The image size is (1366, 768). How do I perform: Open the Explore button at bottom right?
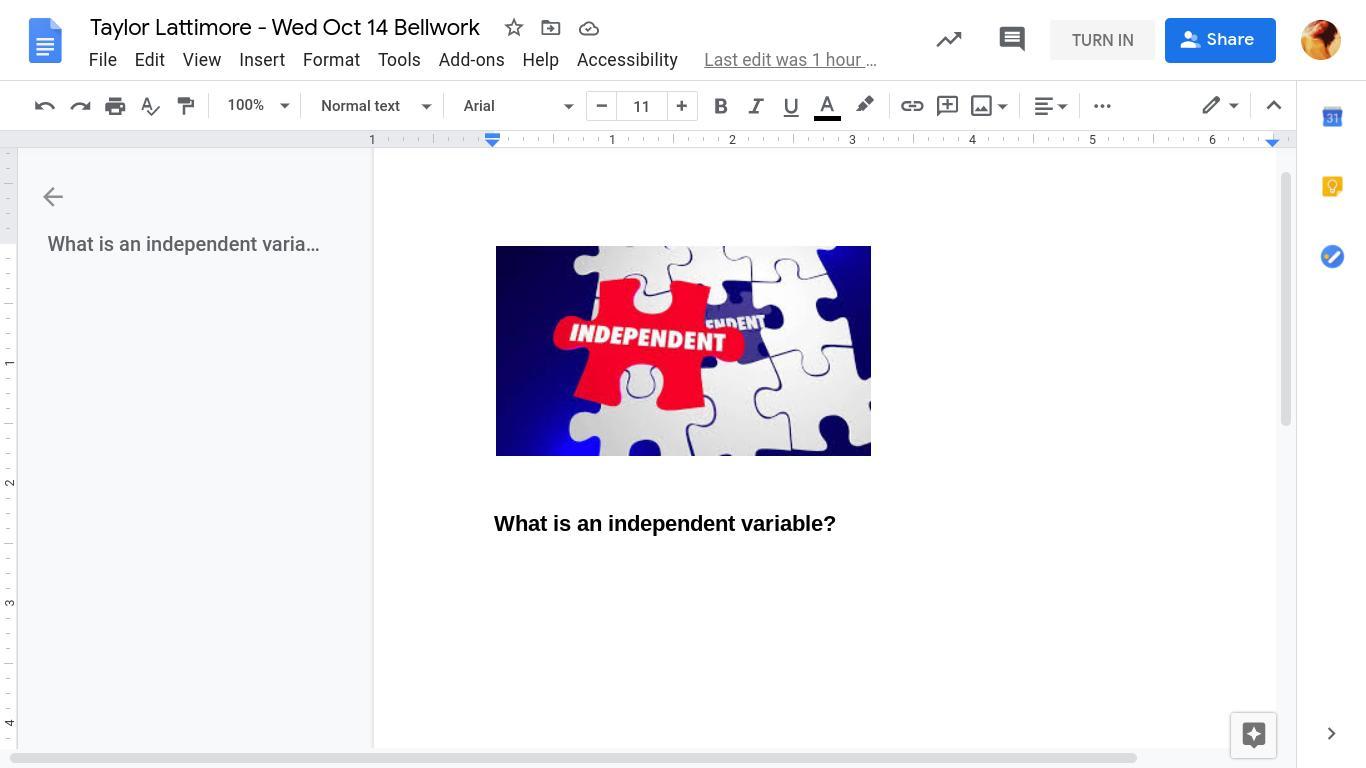pos(1253,735)
